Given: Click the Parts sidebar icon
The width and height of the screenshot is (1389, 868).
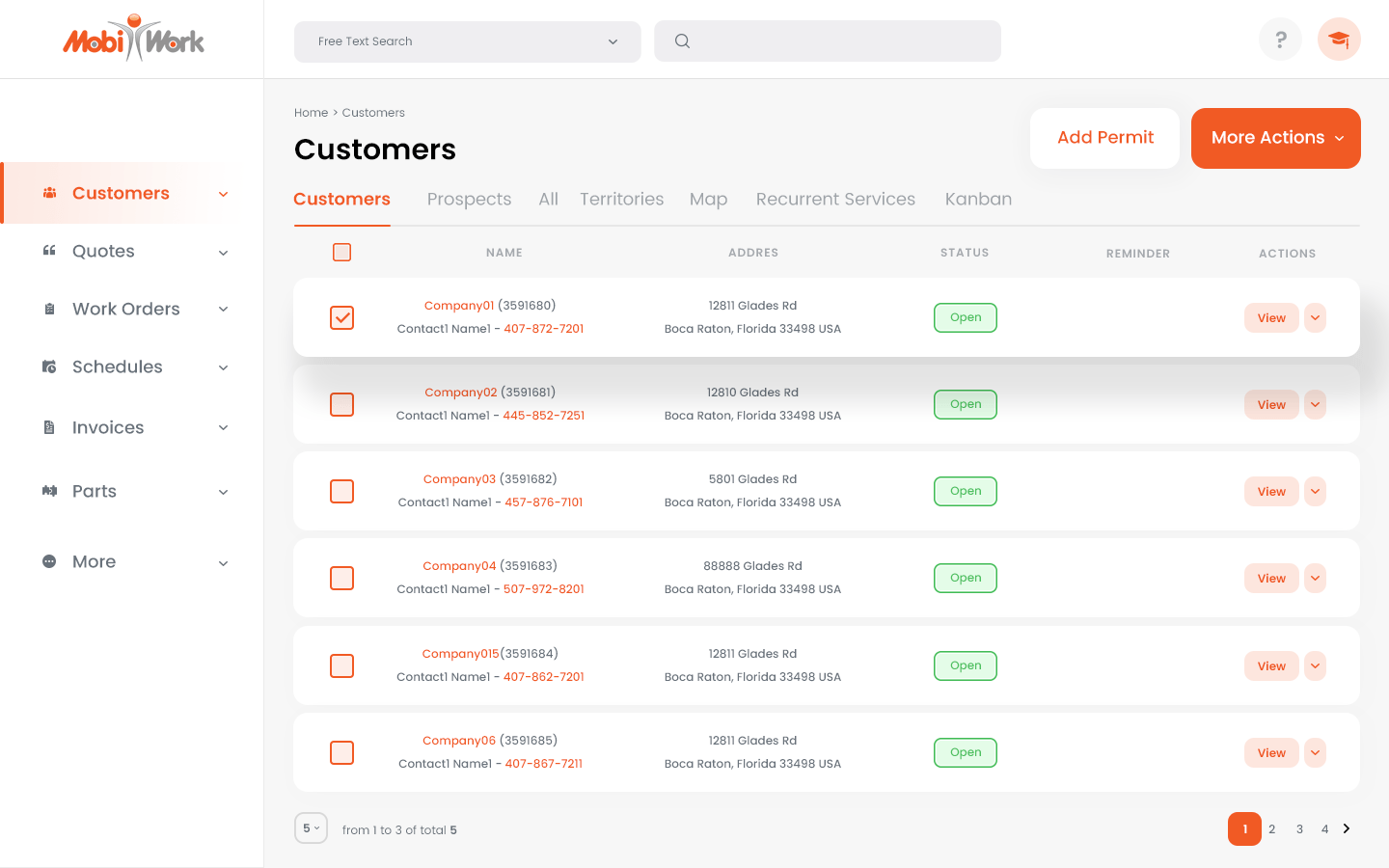Looking at the screenshot, I should [49, 491].
